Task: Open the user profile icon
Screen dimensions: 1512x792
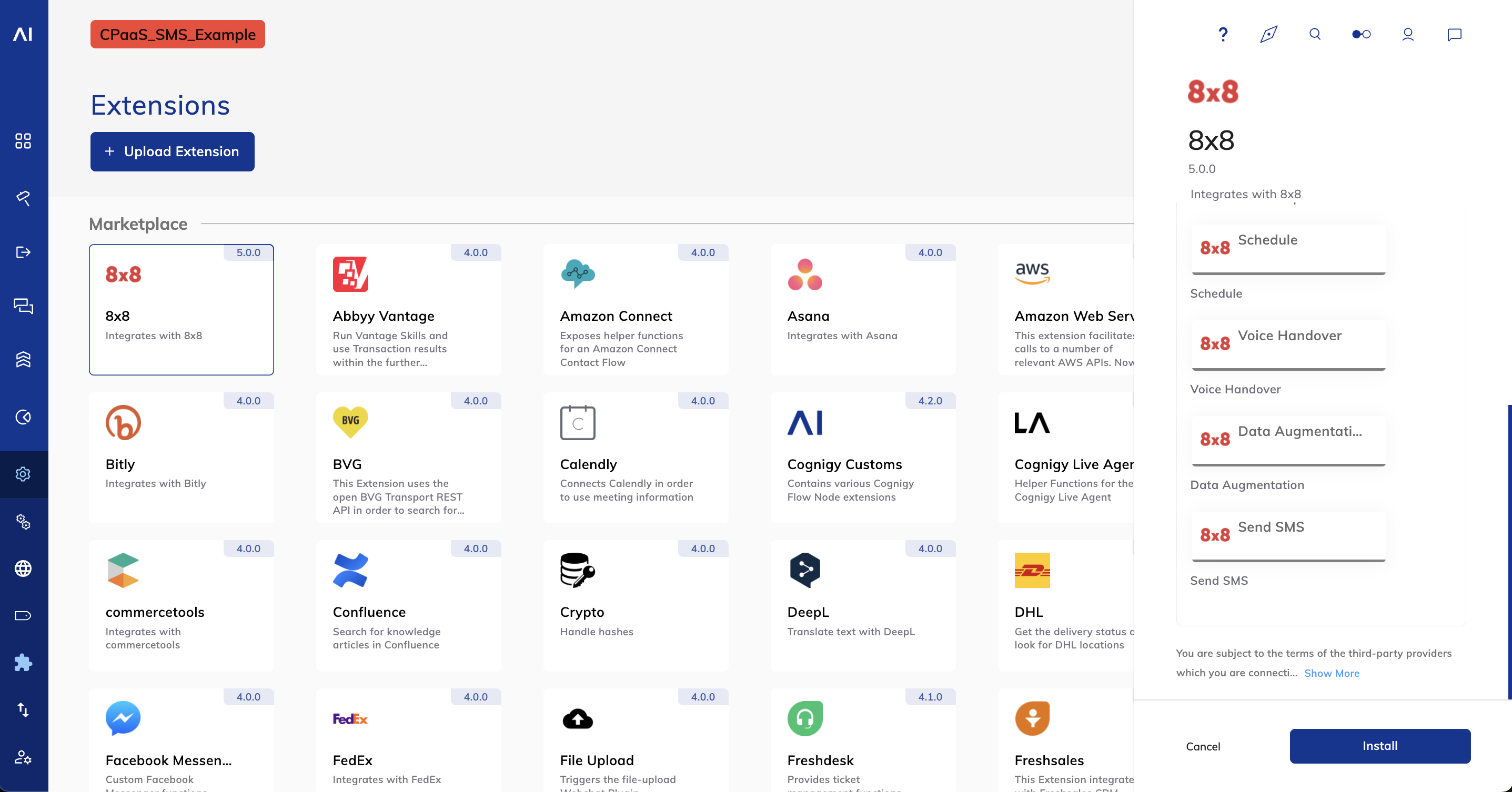Action: point(1407,34)
